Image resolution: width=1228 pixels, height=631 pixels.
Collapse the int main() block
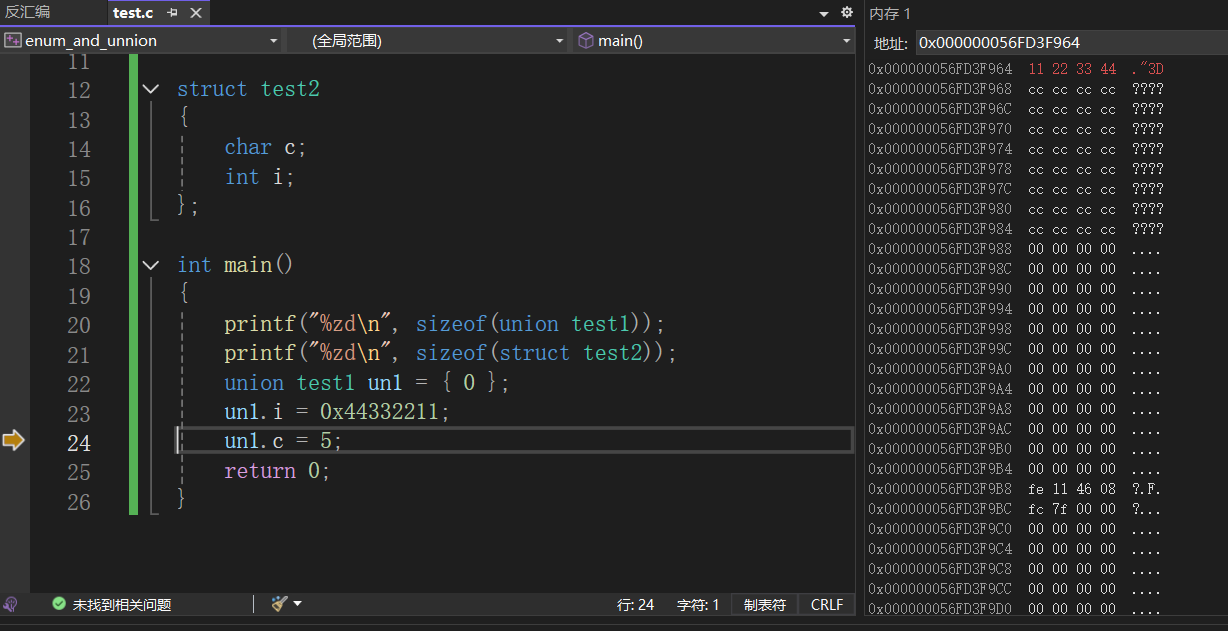(150, 265)
